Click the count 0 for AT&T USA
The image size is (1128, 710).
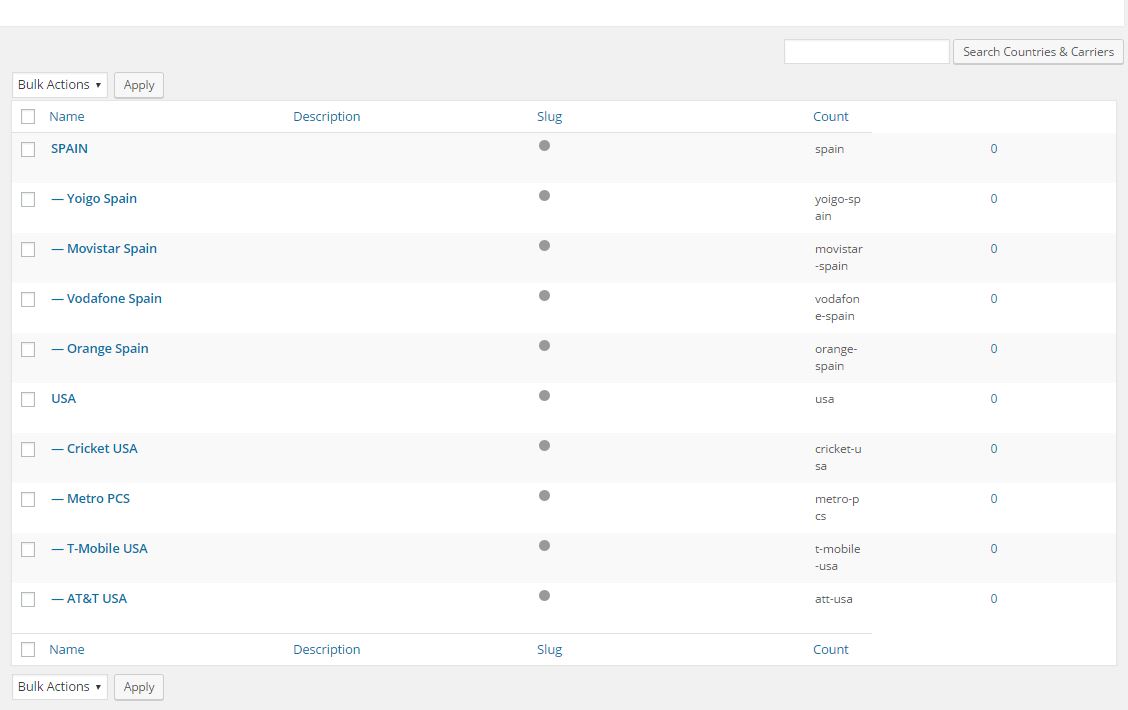click(x=993, y=599)
